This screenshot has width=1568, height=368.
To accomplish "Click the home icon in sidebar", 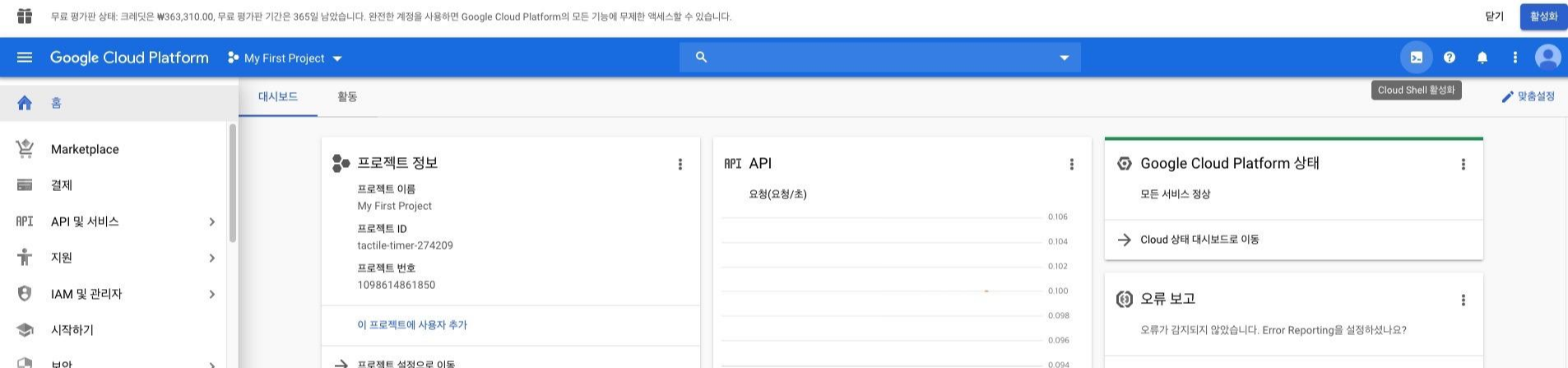I will pos(25,103).
